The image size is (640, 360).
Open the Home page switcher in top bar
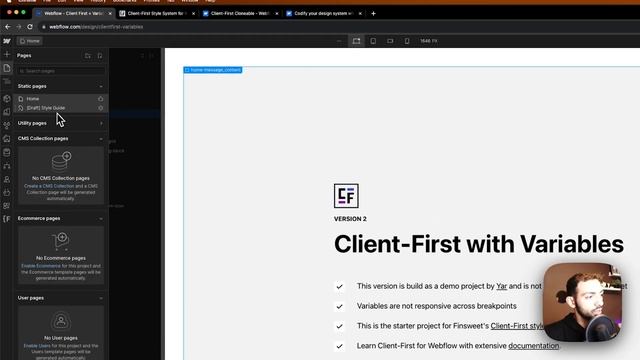(x=30, y=41)
